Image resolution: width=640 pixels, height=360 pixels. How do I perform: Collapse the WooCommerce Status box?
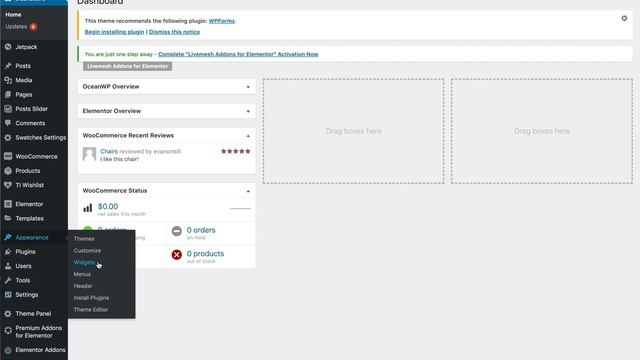click(x=248, y=191)
